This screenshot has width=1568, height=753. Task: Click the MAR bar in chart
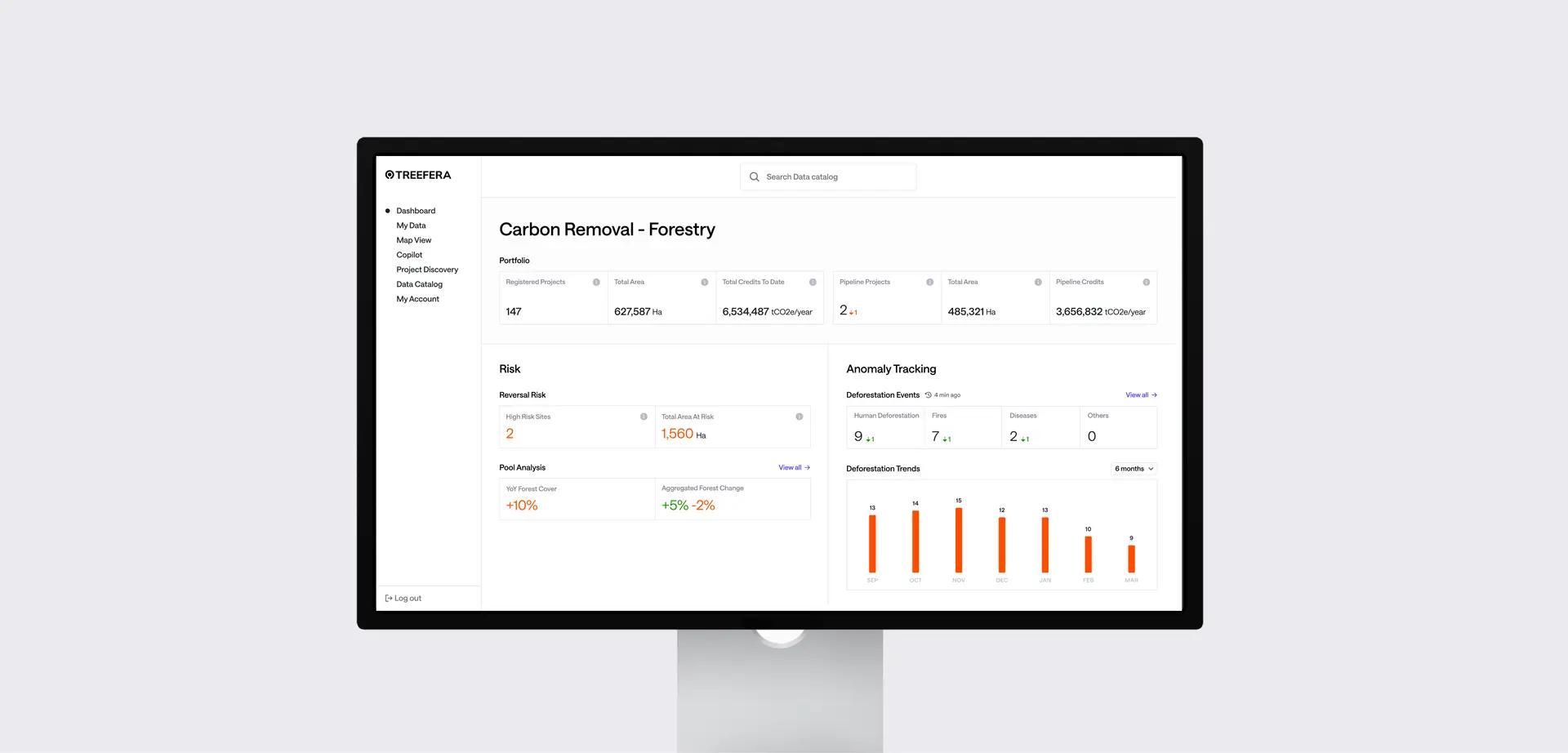pyautogui.click(x=1131, y=559)
